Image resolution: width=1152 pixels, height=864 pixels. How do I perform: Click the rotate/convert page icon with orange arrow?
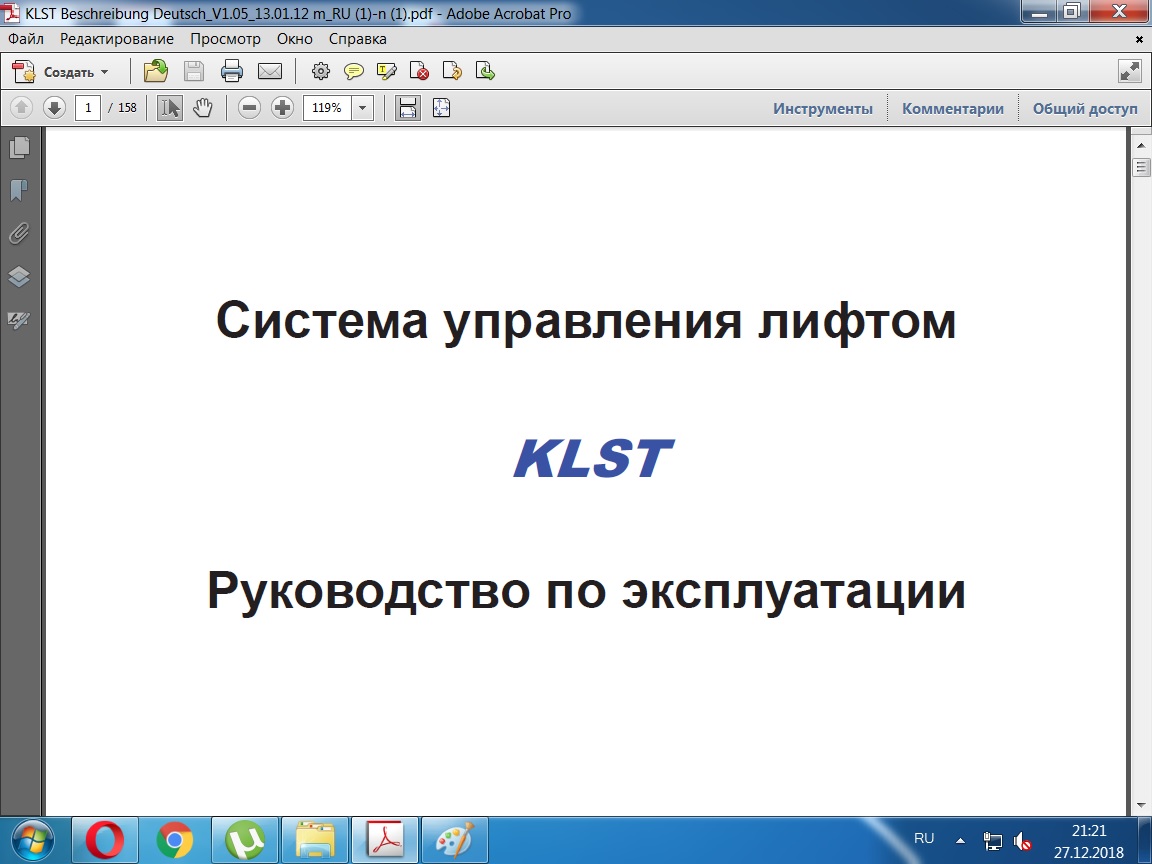452,71
